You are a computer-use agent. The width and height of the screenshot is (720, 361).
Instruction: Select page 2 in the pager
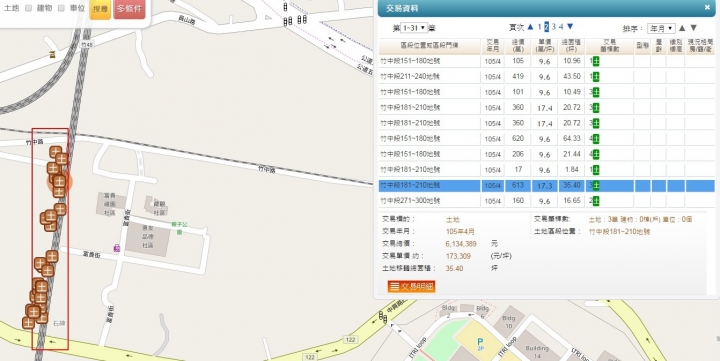click(x=546, y=27)
